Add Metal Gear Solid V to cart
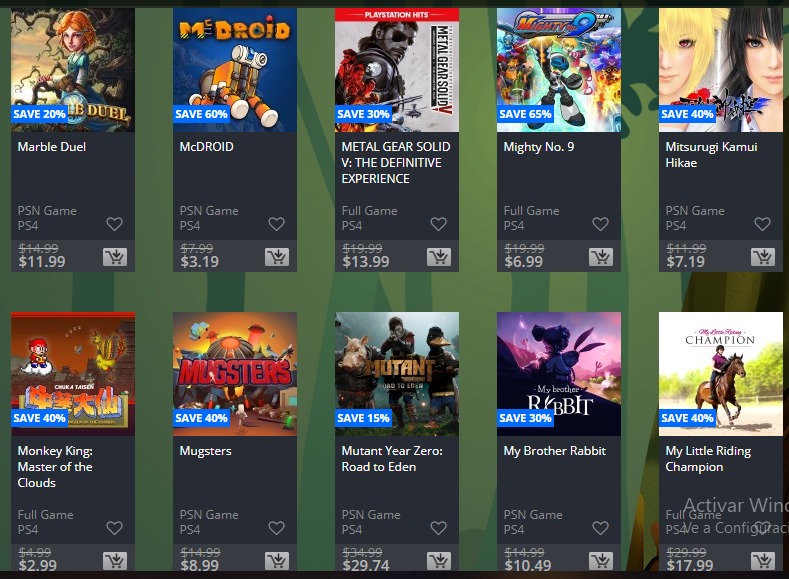Viewport: 789px width, 579px height. click(439, 257)
